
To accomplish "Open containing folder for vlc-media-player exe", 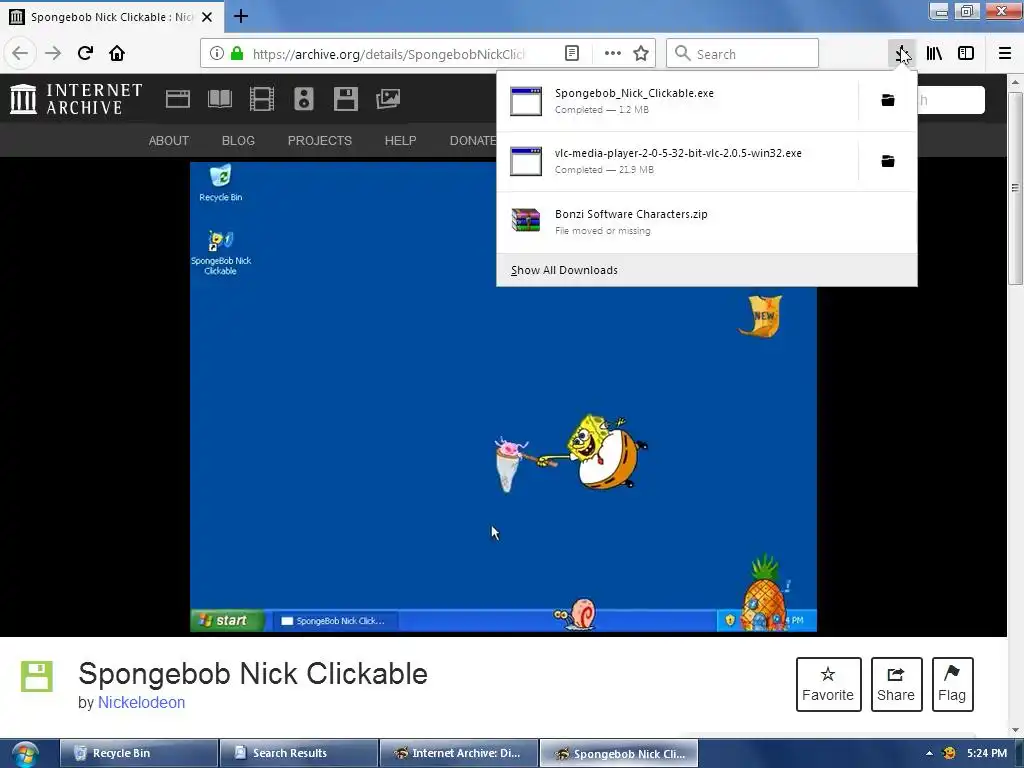I will point(888,161).
